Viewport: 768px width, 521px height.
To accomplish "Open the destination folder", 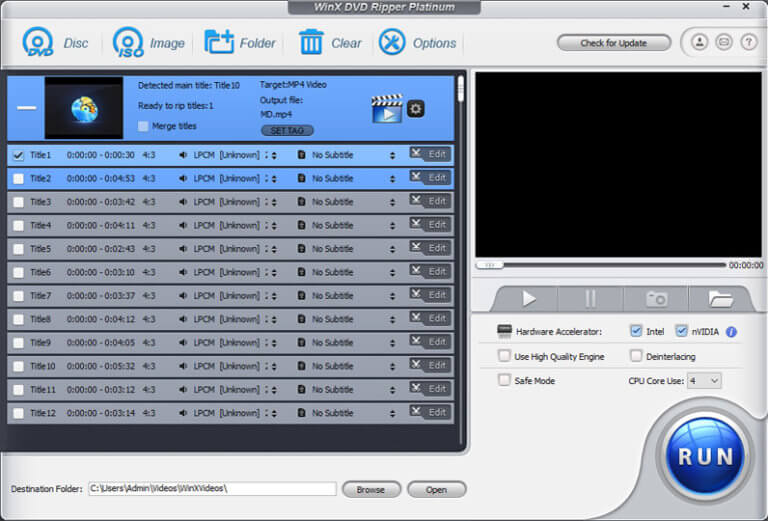I will point(436,489).
